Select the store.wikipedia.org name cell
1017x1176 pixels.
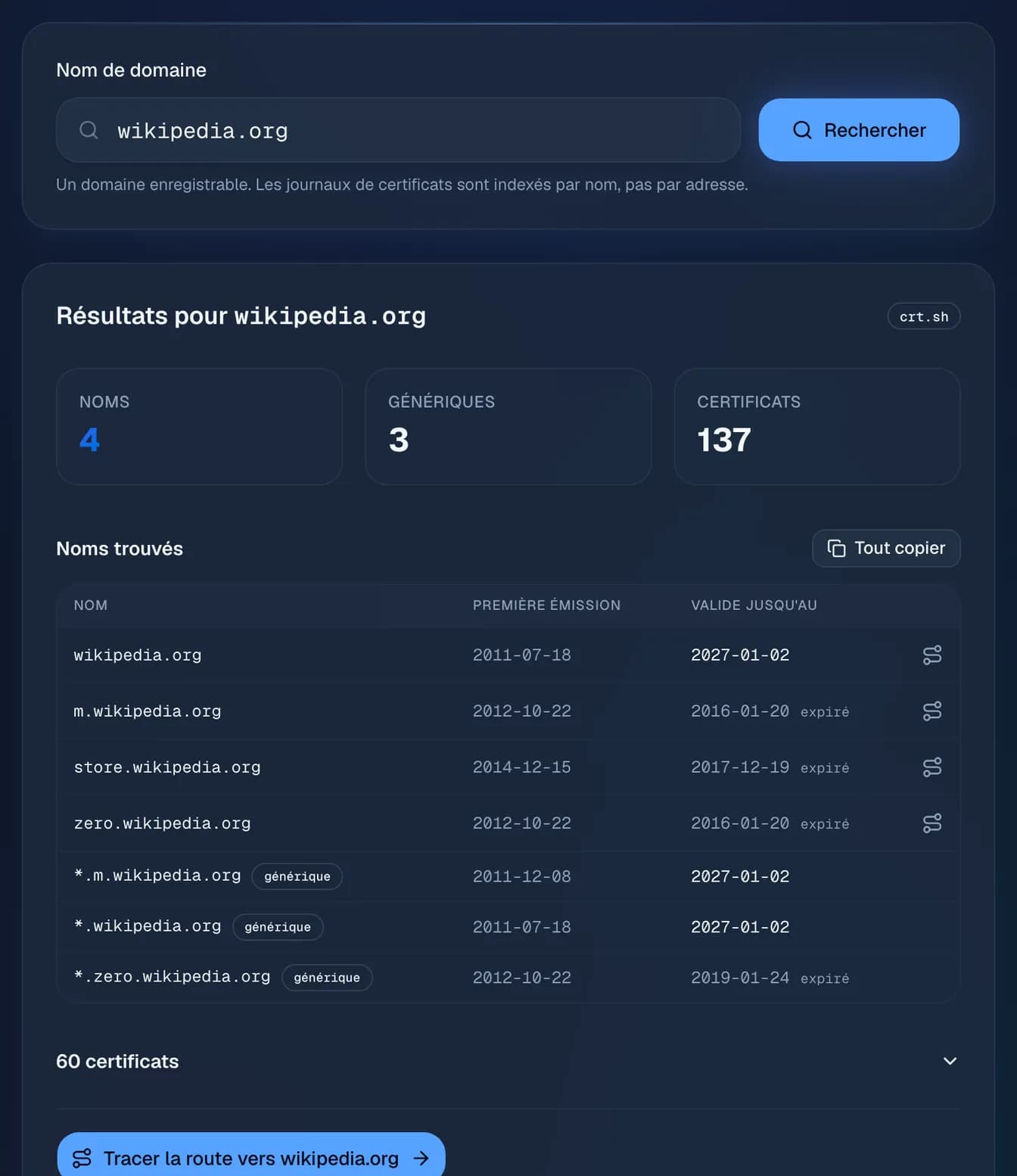click(x=167, y=767)
